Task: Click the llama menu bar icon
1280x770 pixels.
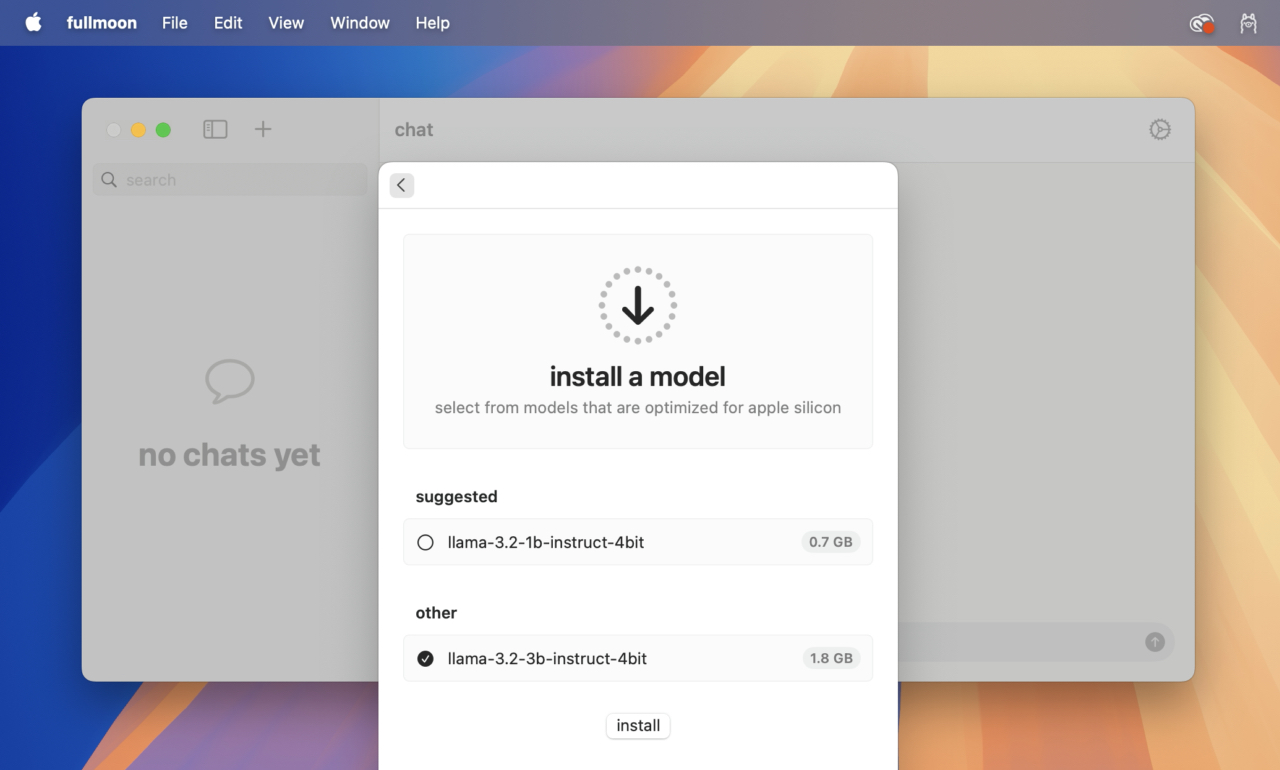Action: (x=1248, y=22)
